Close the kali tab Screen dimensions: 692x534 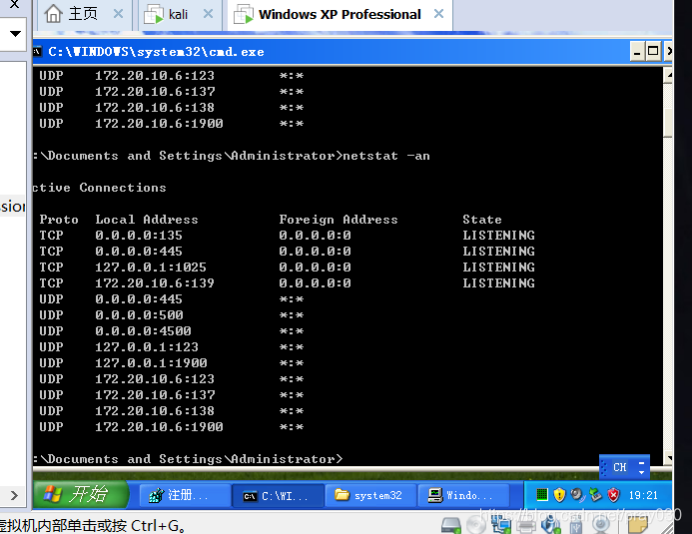pyautogui.click(x=208, y=14)
